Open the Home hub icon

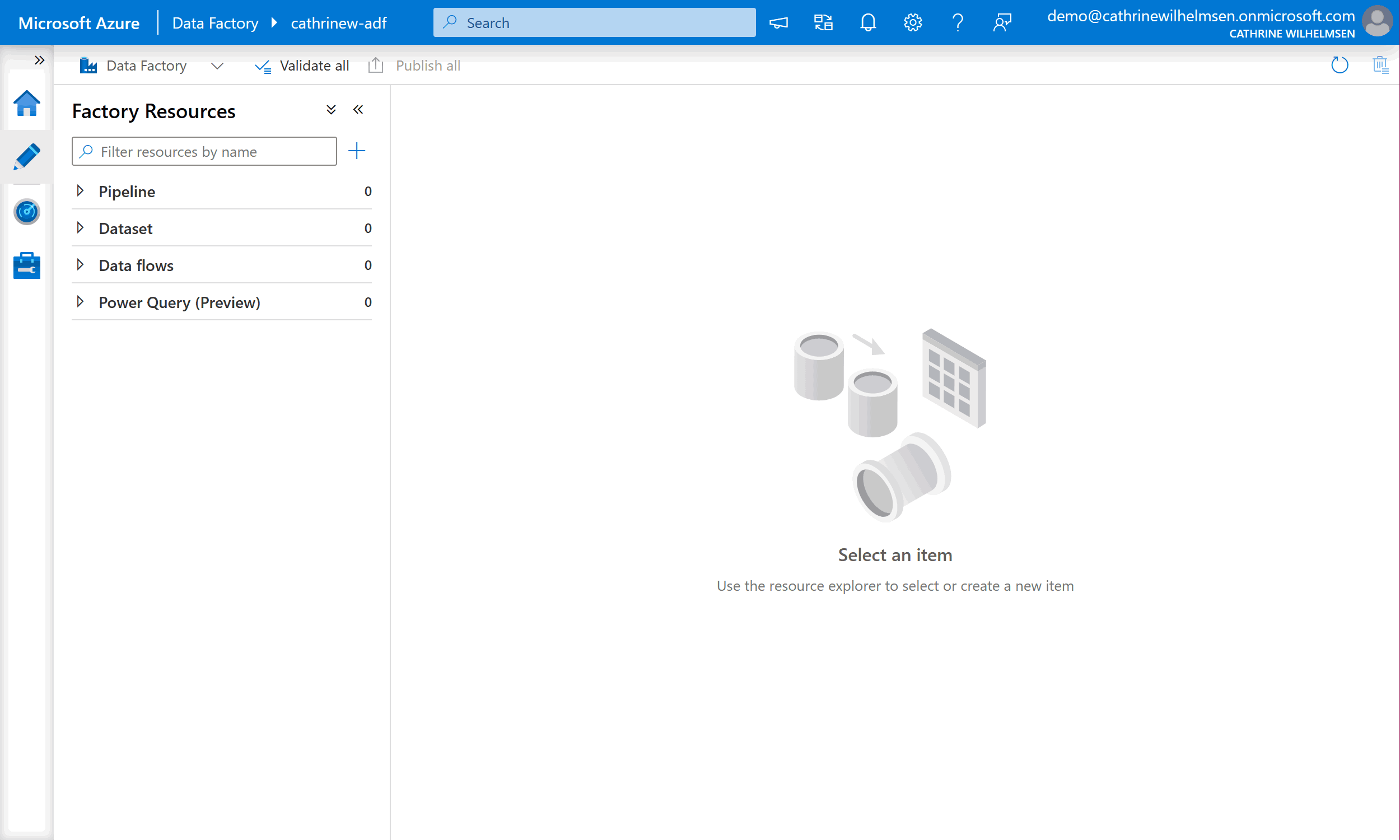click(26, 104)
